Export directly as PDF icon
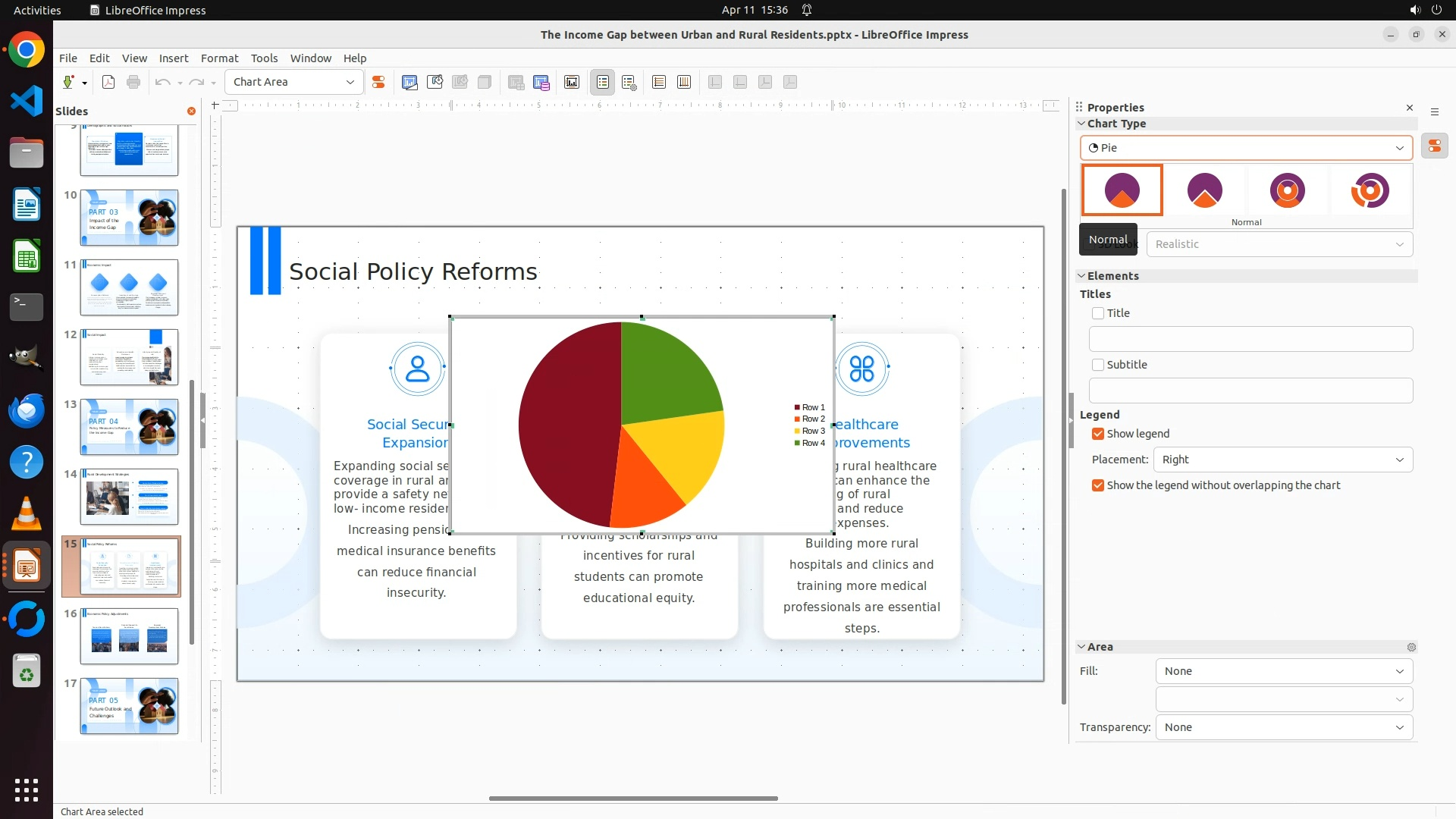The image size is (1456, 819). (x=108, y=82)
